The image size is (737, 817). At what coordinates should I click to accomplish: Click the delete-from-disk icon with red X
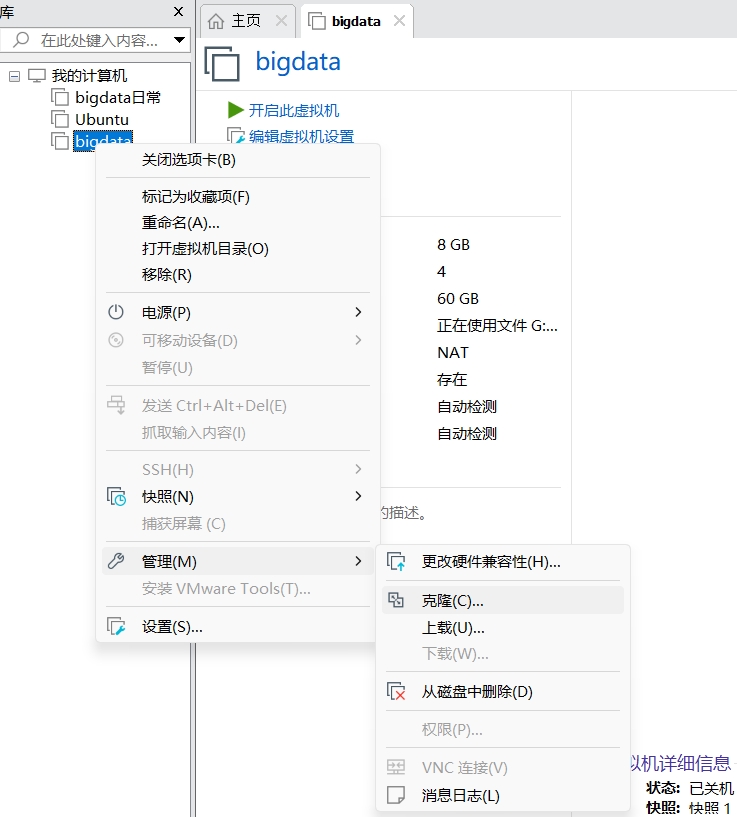[396, 691]
